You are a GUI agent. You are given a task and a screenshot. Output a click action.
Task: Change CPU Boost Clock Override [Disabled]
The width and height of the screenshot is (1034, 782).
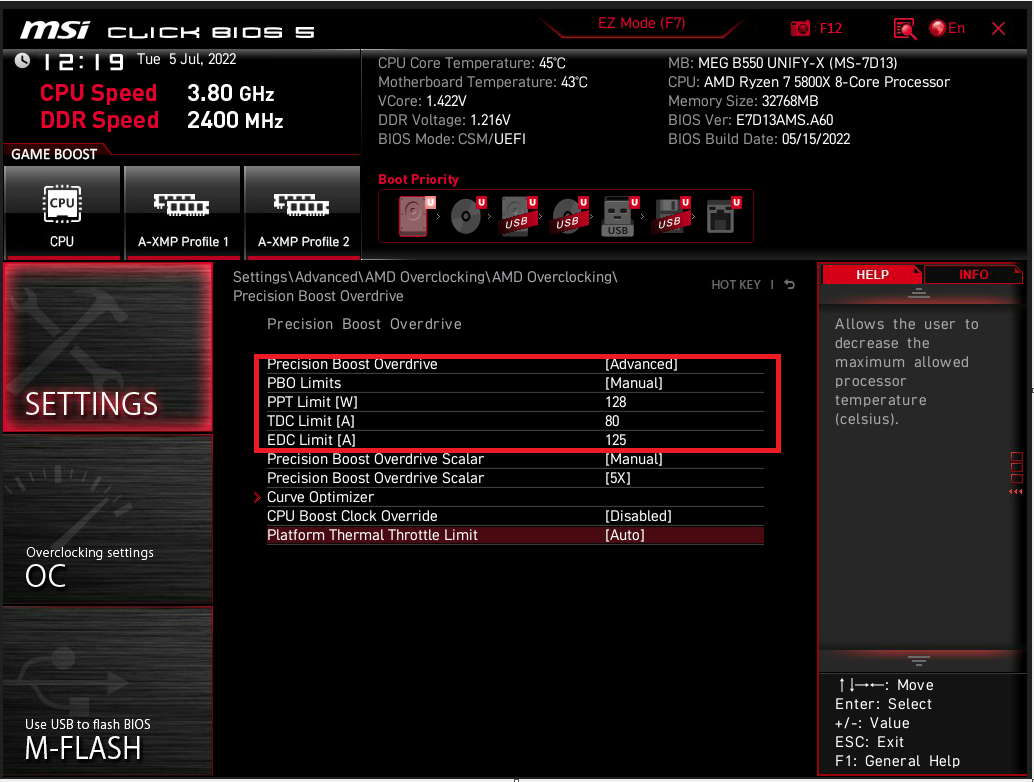coord(515,516)
